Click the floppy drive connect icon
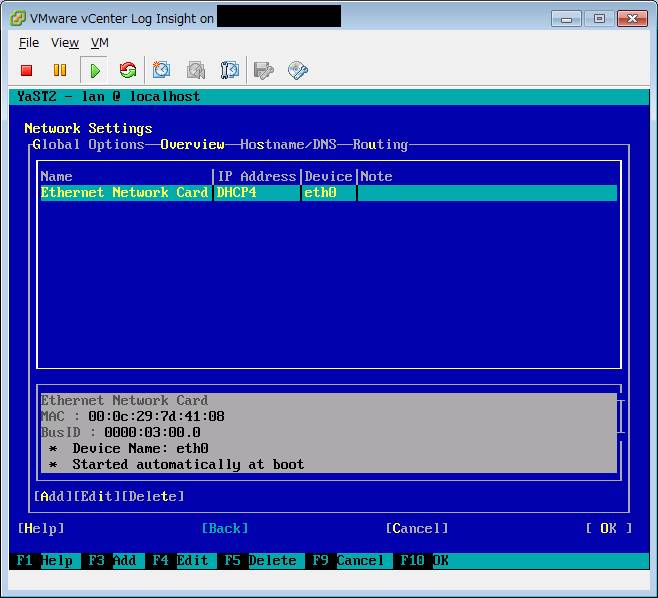The image size is (658, 598). coord(264,71)
